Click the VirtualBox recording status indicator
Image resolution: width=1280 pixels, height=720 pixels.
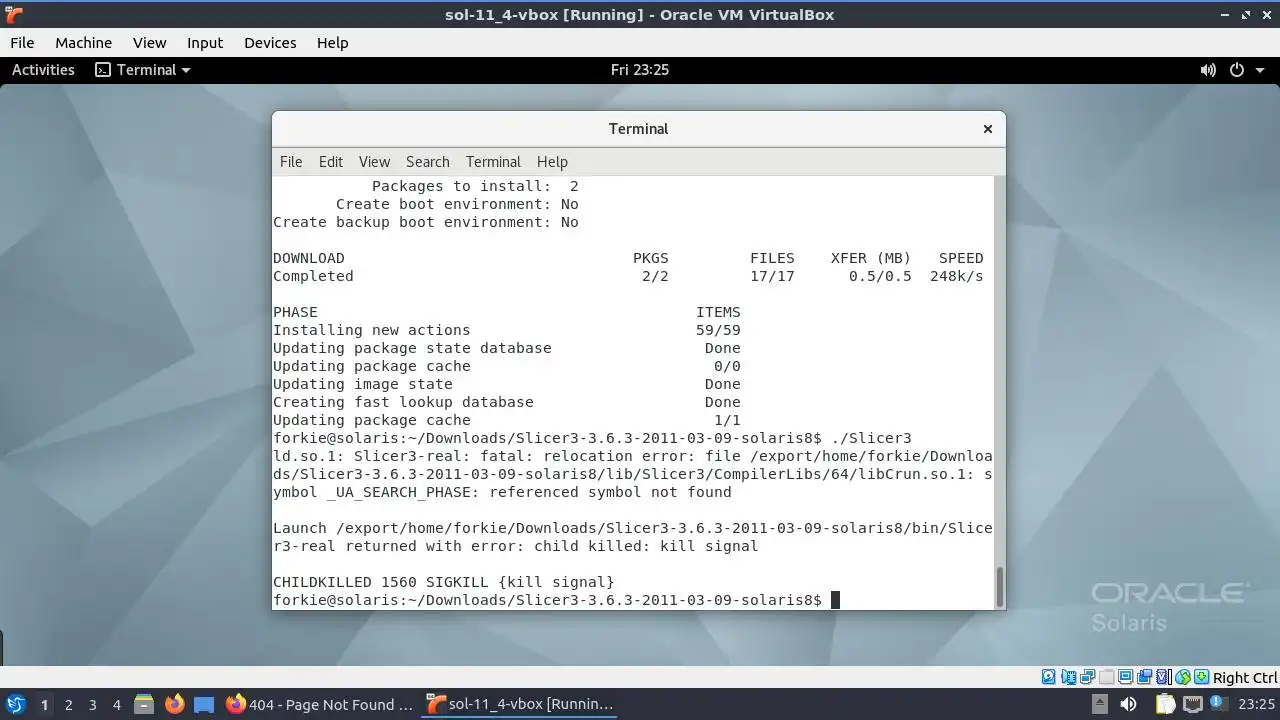click(x=1144, y=677)
